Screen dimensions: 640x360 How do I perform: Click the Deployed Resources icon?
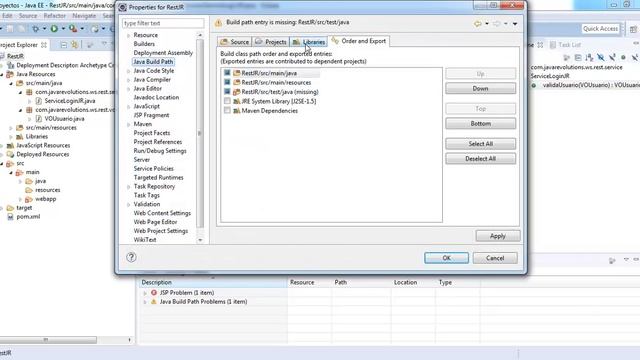pos(11,154)
